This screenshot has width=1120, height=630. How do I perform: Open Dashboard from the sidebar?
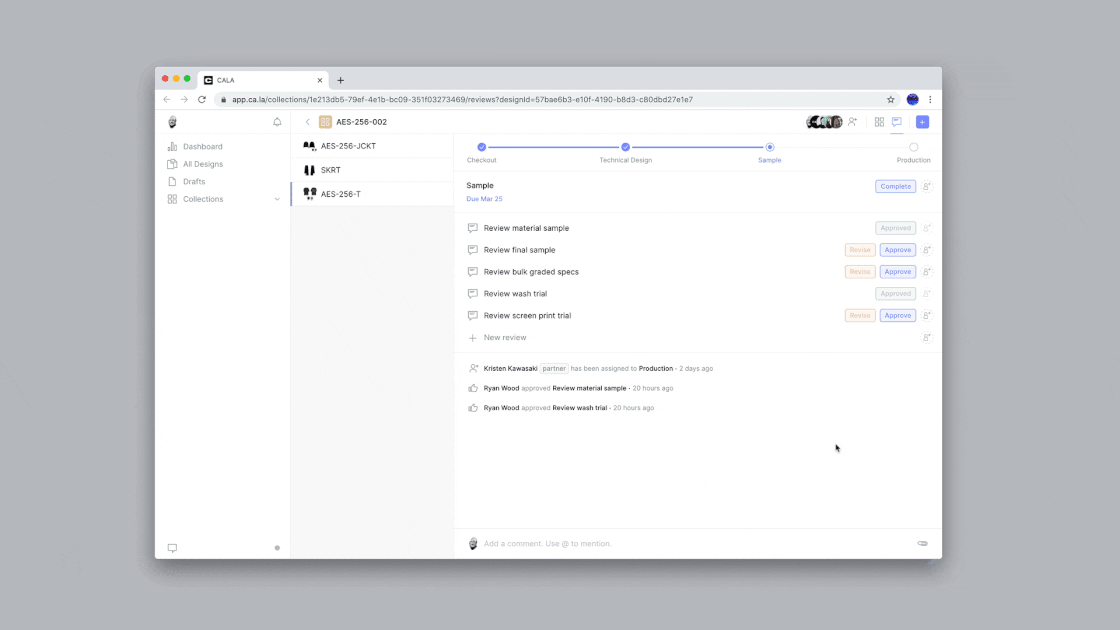[x=202, y=146]
